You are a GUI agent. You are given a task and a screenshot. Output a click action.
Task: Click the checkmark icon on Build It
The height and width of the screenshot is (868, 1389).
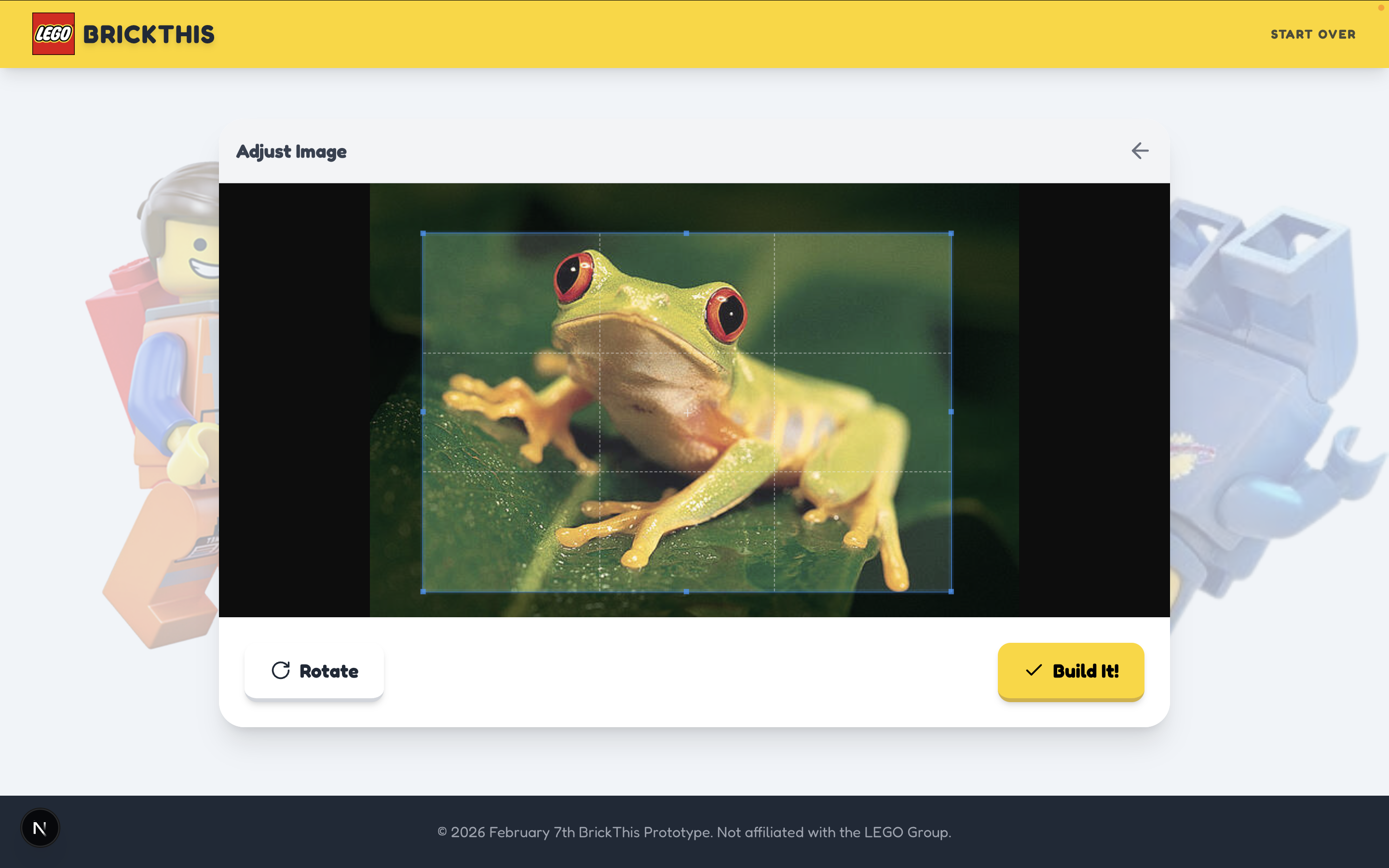1034,670
